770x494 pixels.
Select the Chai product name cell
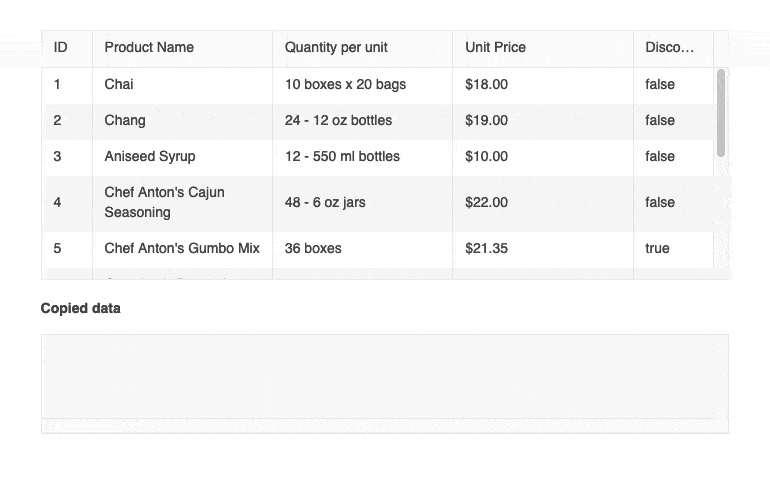119,84
